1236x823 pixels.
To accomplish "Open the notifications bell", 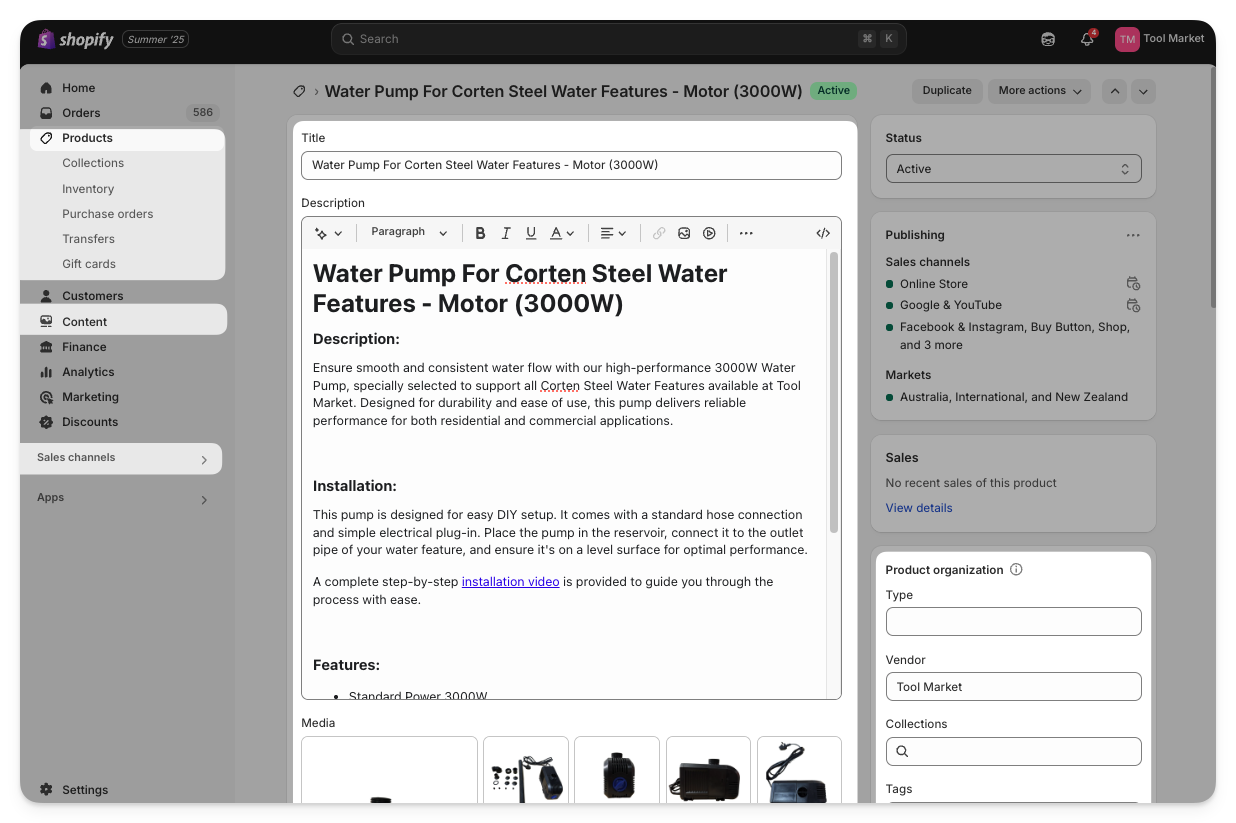I will click(1087, 39).
